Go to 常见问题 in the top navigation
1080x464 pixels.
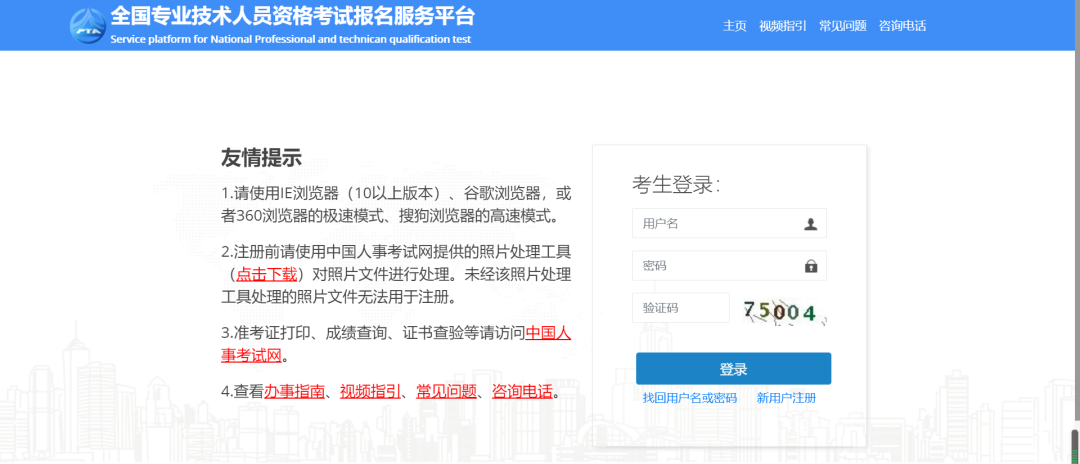842,26
